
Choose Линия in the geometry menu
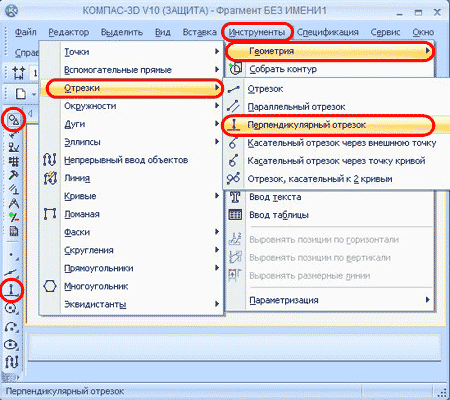tap(131, 178)
